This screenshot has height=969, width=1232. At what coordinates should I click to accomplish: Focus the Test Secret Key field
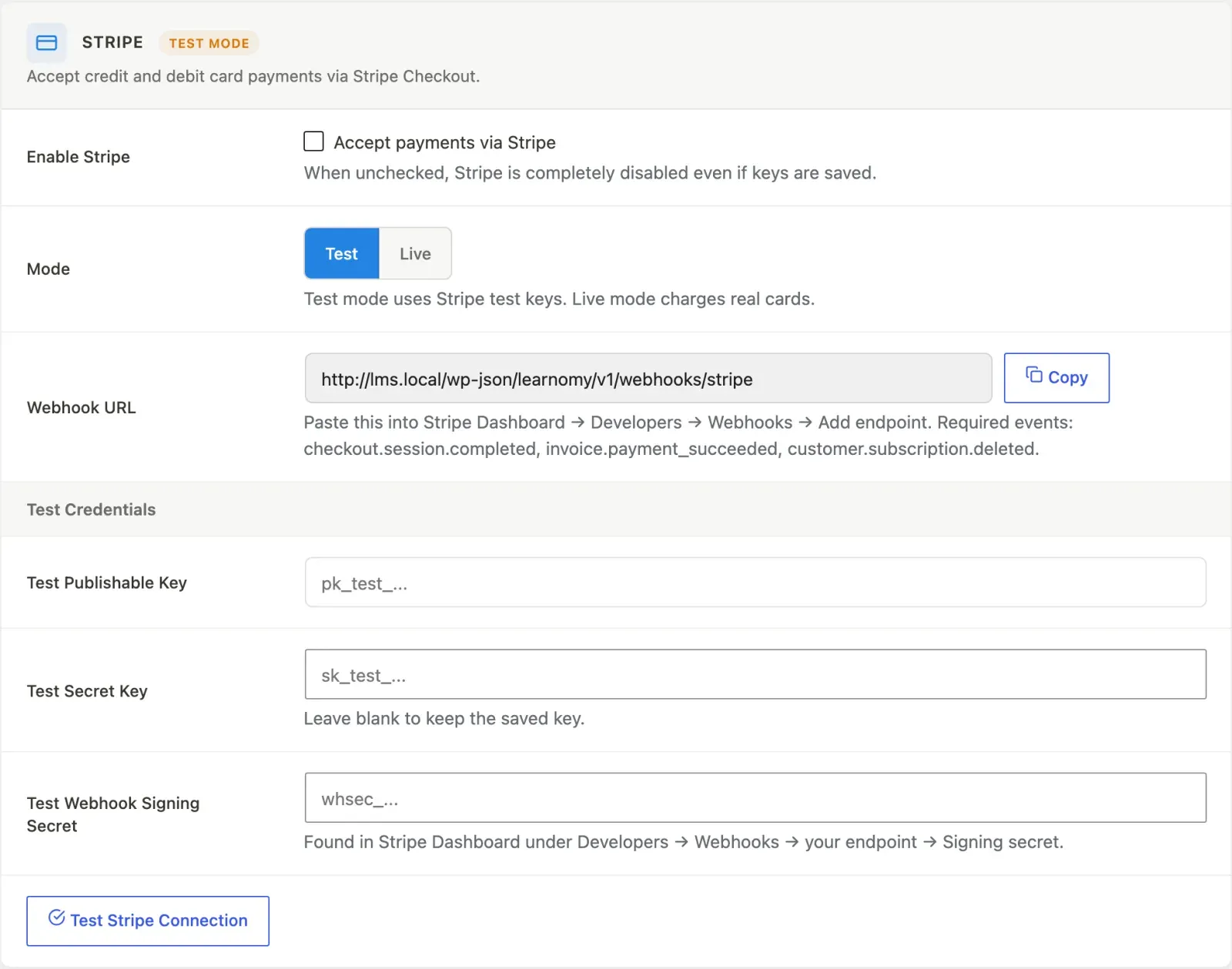click(x=755, y=674)
